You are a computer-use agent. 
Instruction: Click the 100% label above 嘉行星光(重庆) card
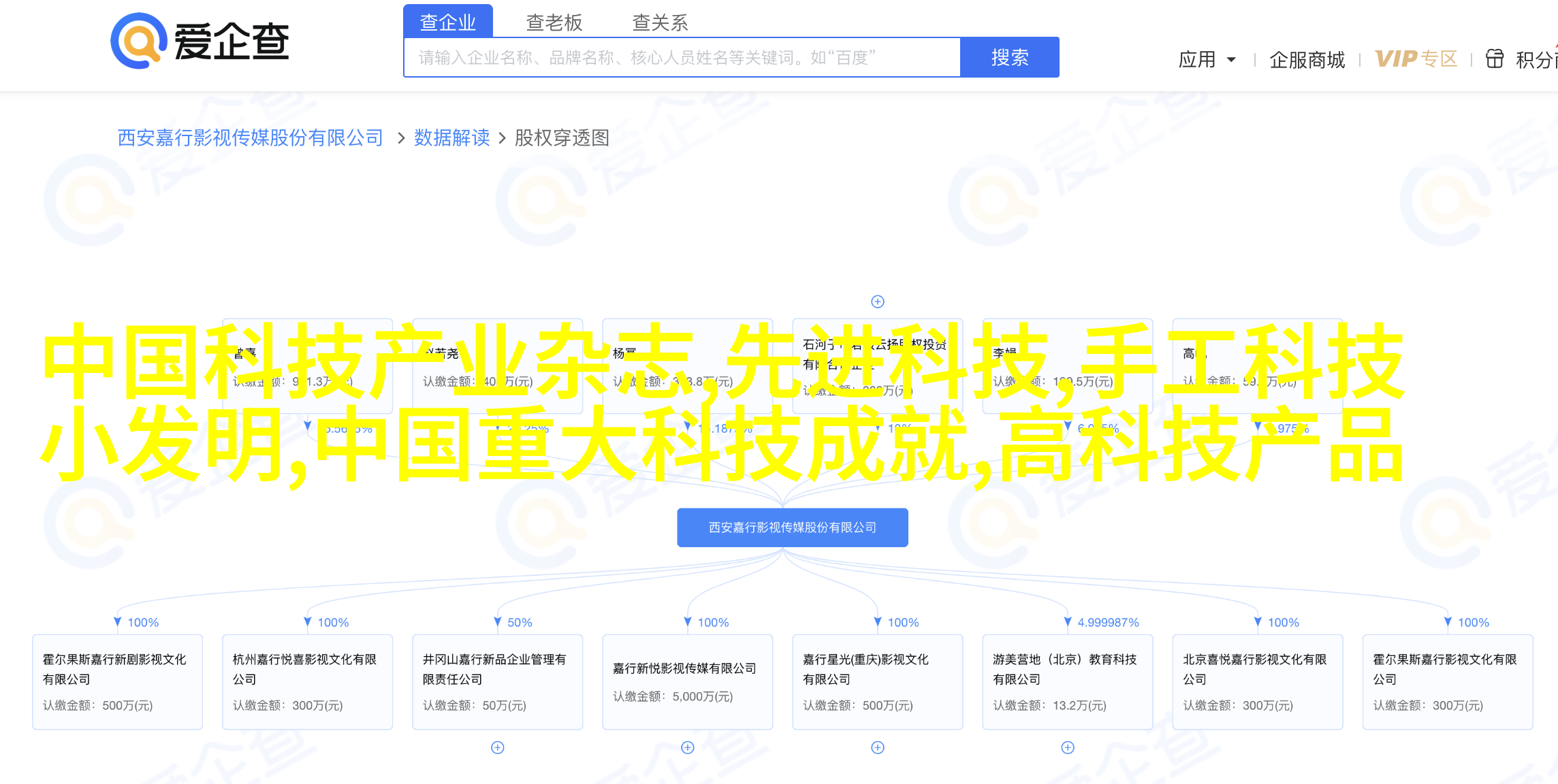pos(903,623)
